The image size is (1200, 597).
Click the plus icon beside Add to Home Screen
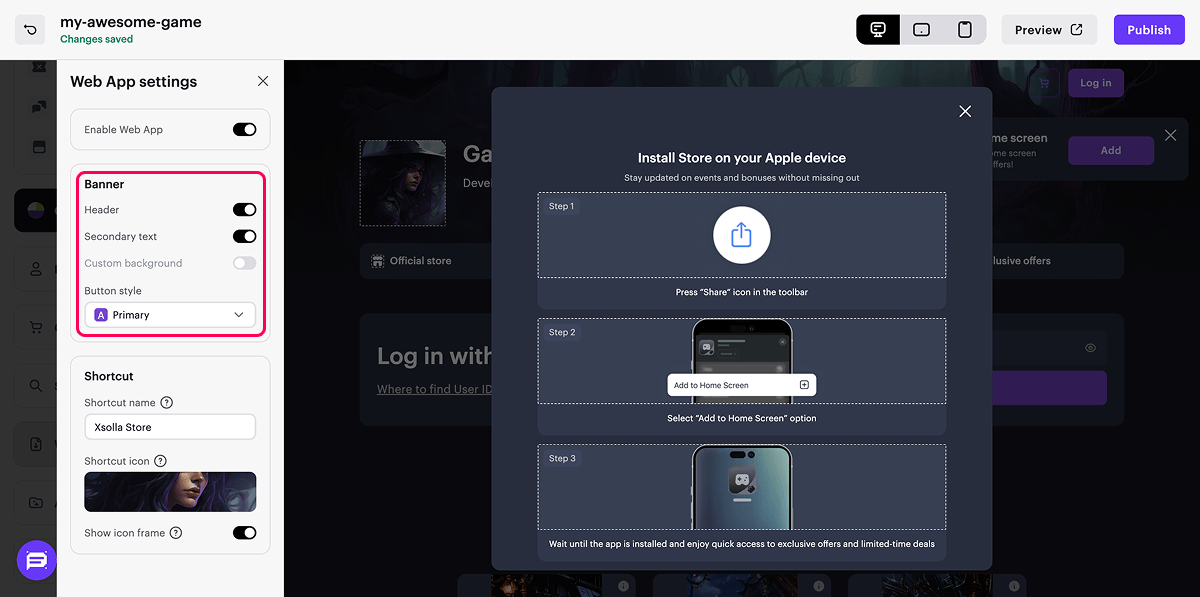(x=804, y=385)
